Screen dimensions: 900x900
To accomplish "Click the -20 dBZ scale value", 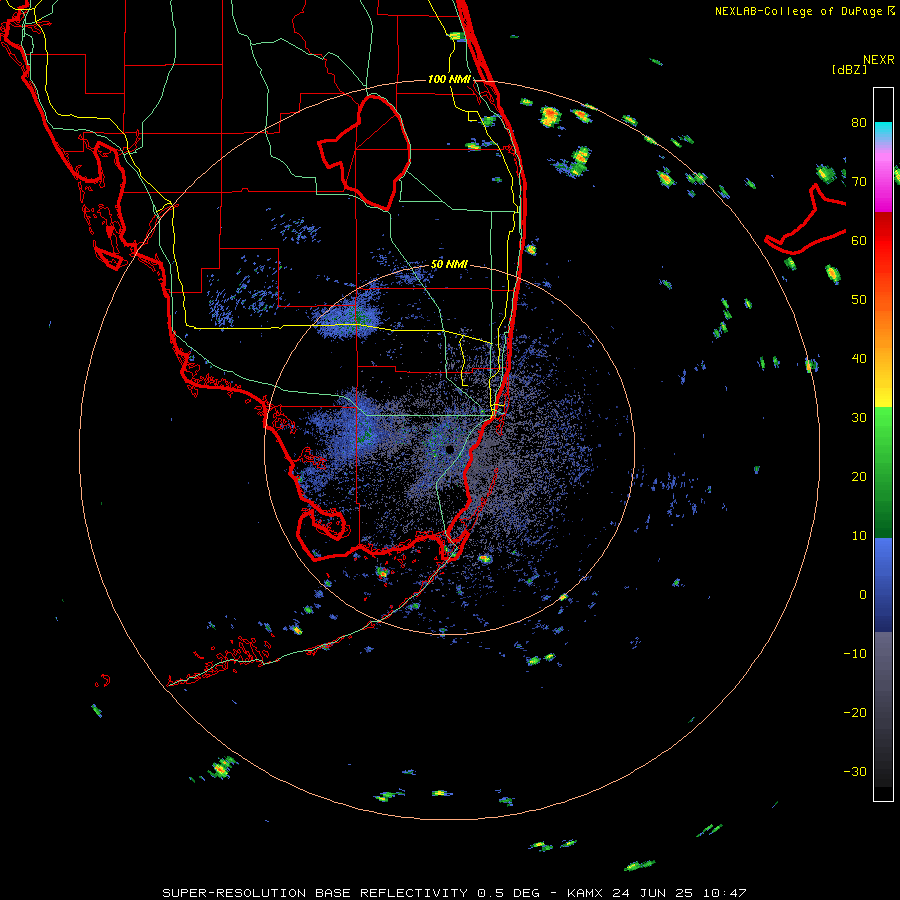I will pos(855,713).
